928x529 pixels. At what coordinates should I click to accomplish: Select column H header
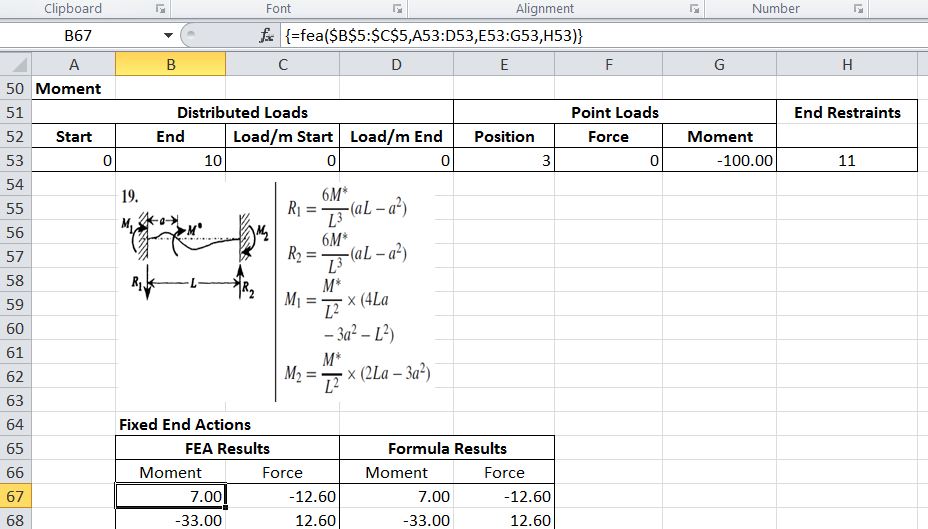pos(846,65)
